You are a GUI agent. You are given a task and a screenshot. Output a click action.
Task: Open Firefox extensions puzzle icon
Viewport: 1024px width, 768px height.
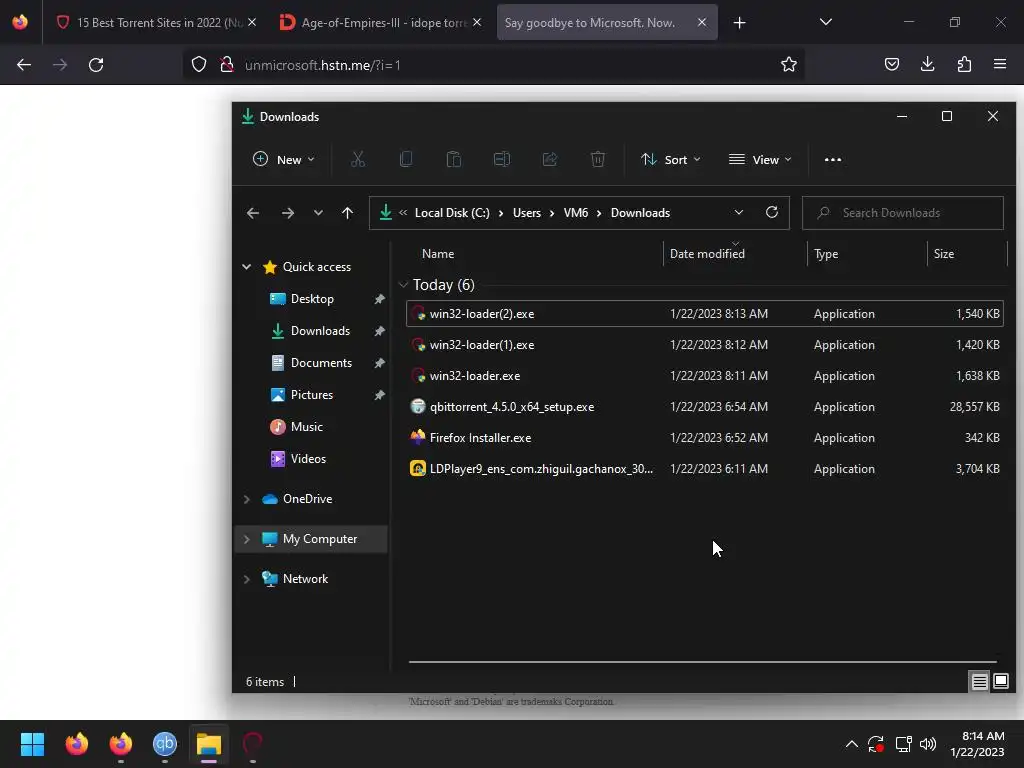[x=964, y=64]
